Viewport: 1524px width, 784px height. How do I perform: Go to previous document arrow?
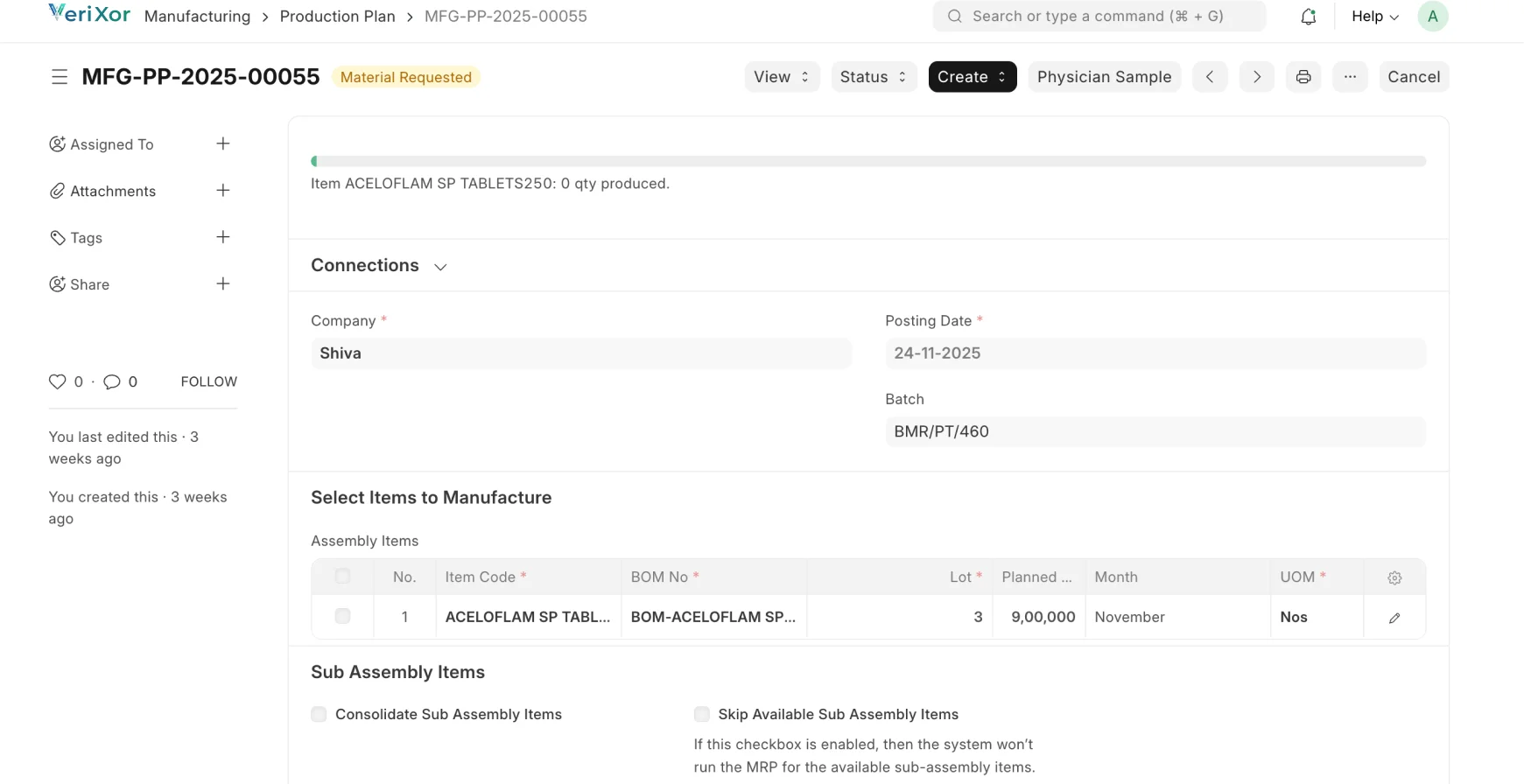coord(1210,77)
